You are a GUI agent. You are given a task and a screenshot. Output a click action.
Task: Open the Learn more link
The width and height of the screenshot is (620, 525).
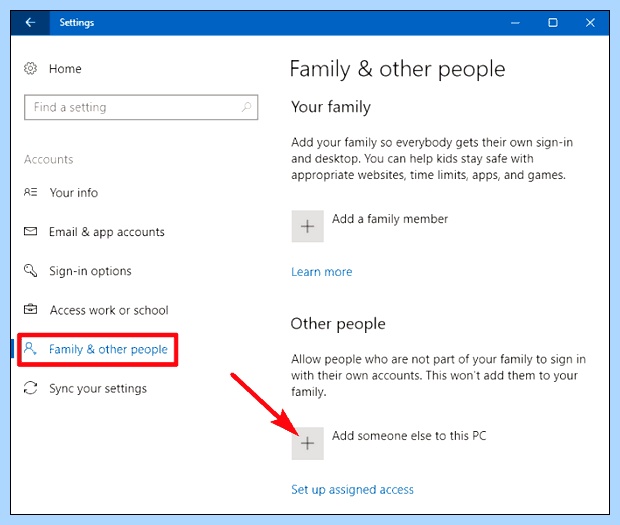coord(321,272)
